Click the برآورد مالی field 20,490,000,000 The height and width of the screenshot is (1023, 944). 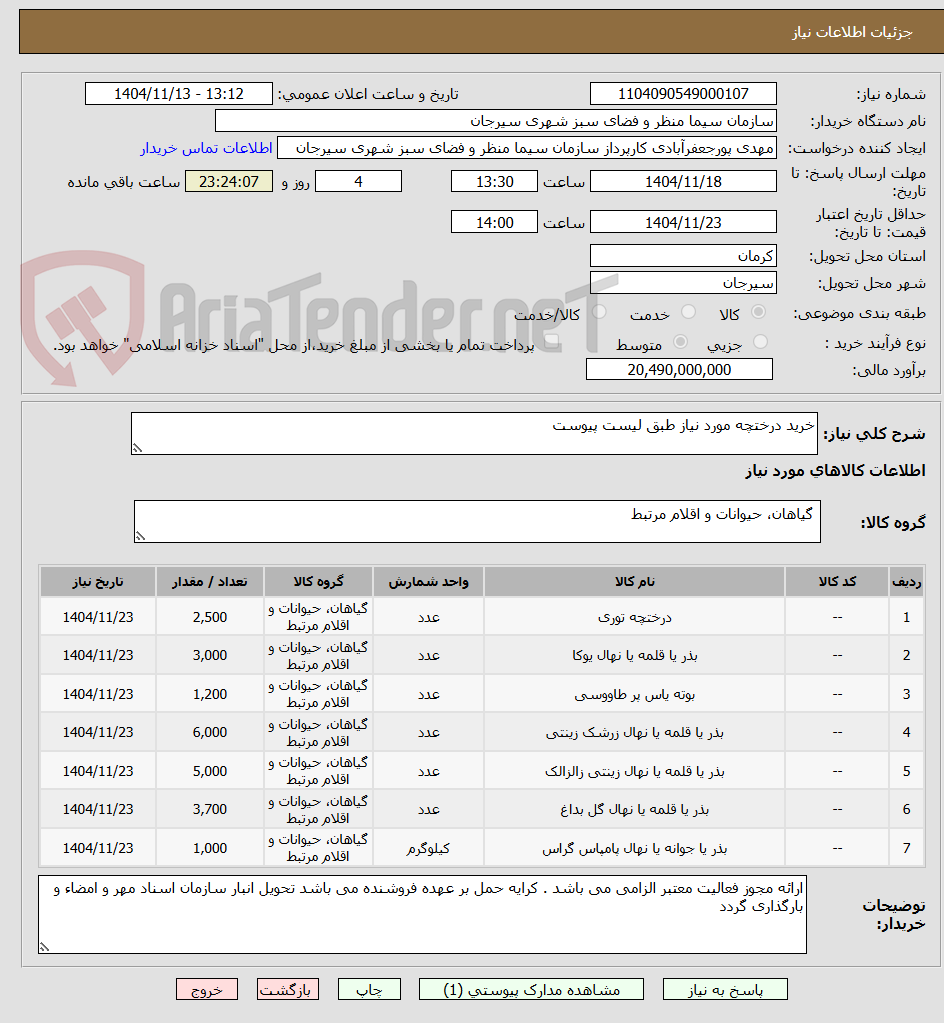click(679, 369)
